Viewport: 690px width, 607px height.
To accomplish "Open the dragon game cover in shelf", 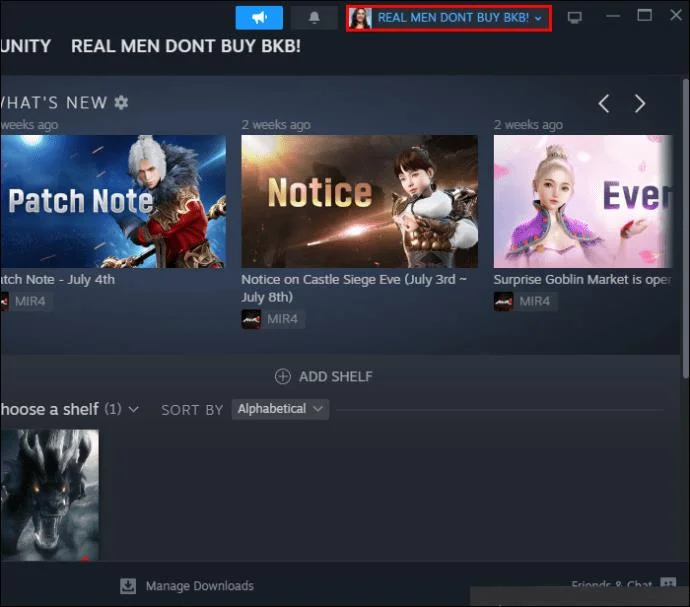I will (x=49, y=495).
